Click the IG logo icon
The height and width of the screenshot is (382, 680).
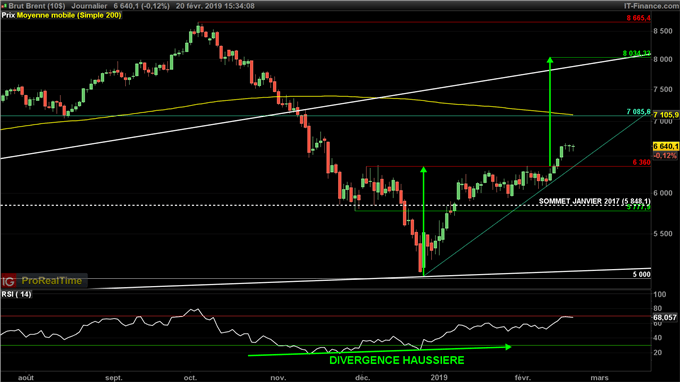pyautogui.click(x=8, y=281)
